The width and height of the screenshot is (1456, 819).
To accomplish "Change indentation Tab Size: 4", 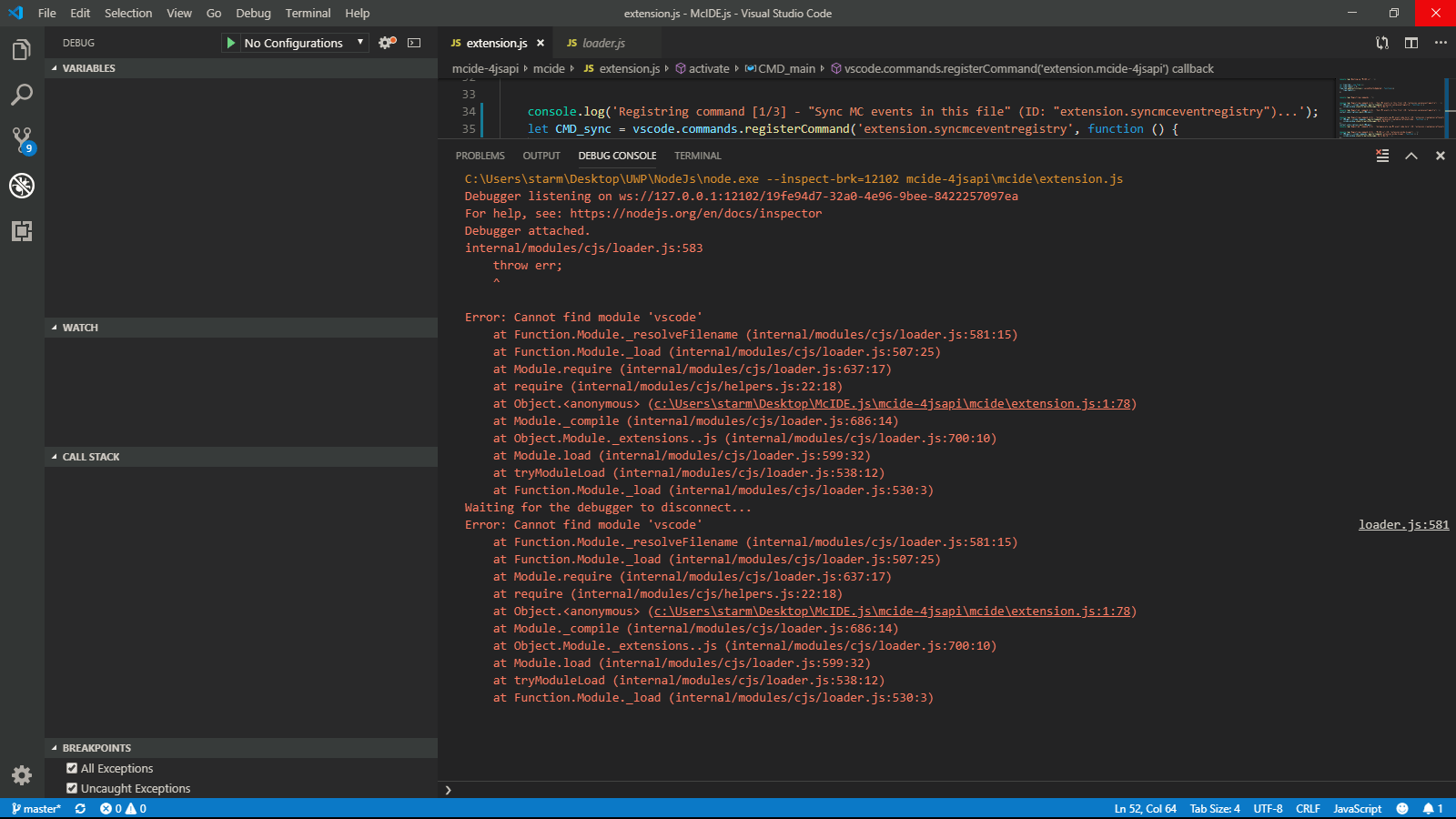I will coord(1215,808).
